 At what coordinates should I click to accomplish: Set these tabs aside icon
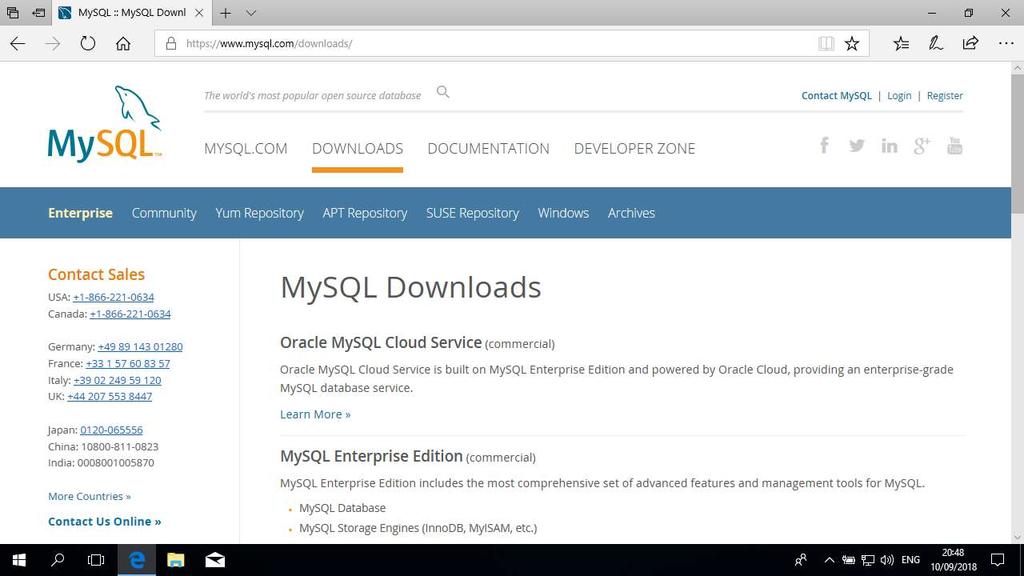pos(39,12)
